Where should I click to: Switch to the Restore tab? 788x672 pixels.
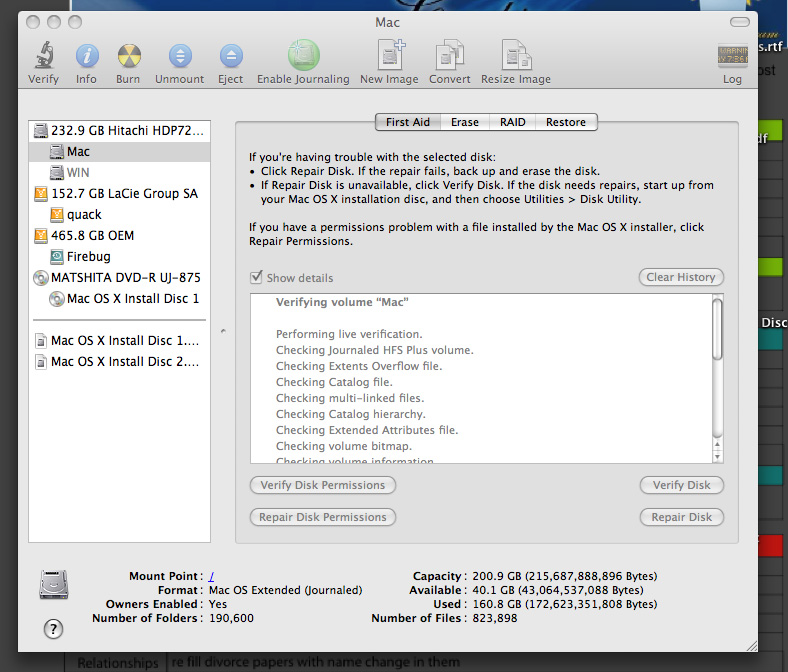(566, 122)
